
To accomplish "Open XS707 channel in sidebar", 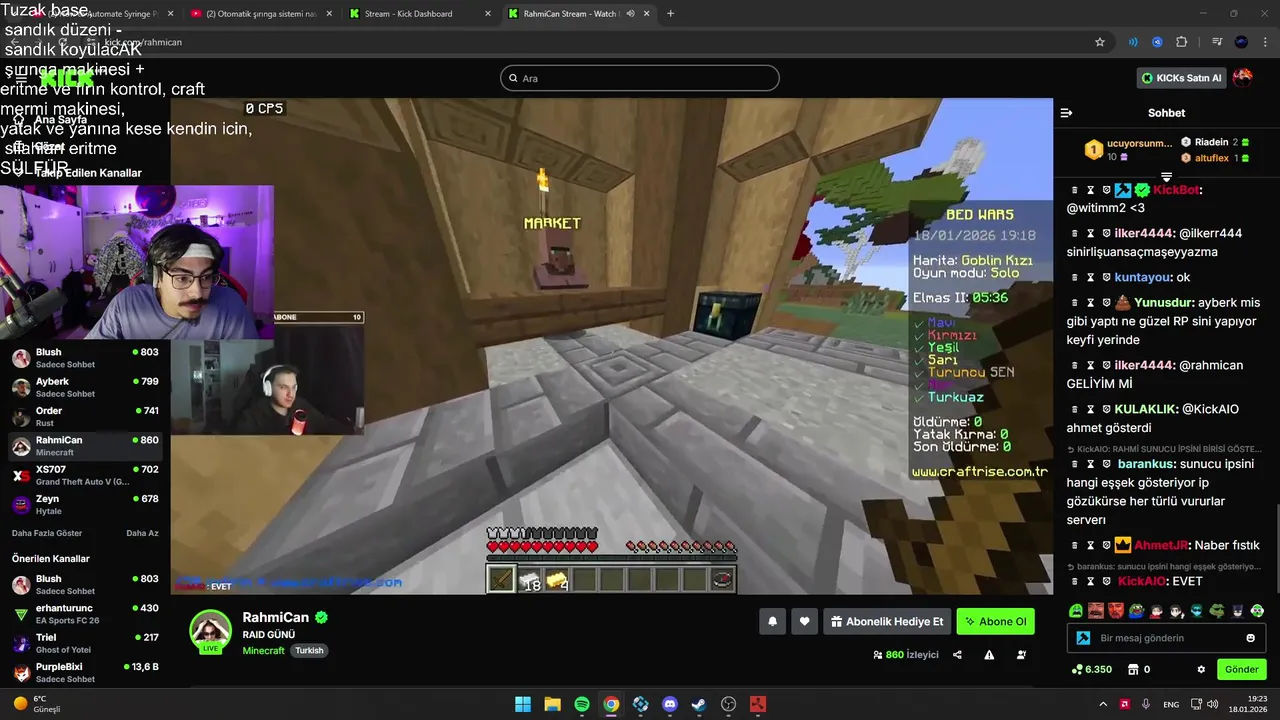I will click(85, 475).
